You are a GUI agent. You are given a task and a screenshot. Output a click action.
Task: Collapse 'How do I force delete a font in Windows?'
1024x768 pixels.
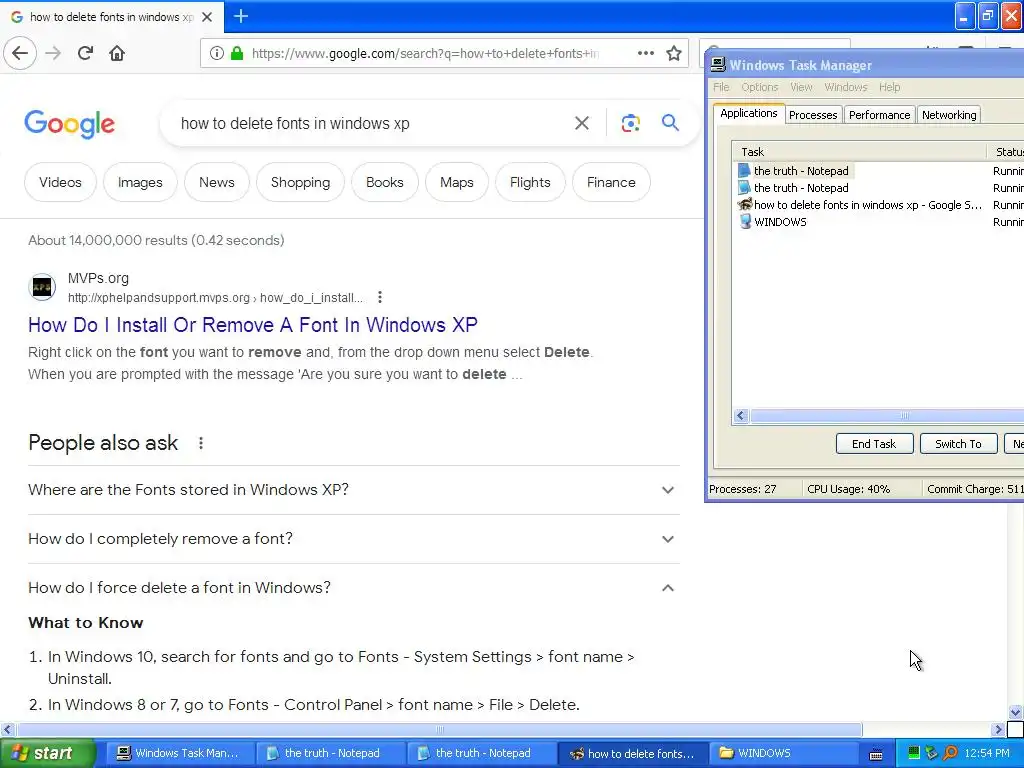pos(353,588)
